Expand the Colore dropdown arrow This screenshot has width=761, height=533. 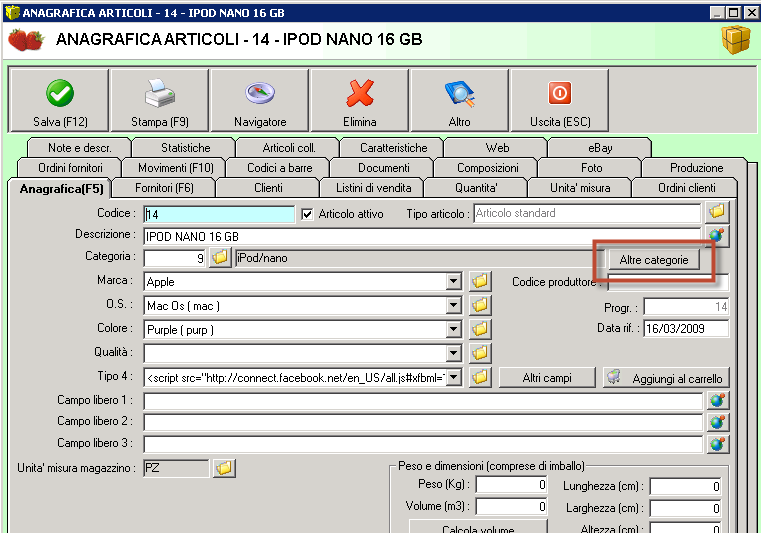click(x=453, y=330)
